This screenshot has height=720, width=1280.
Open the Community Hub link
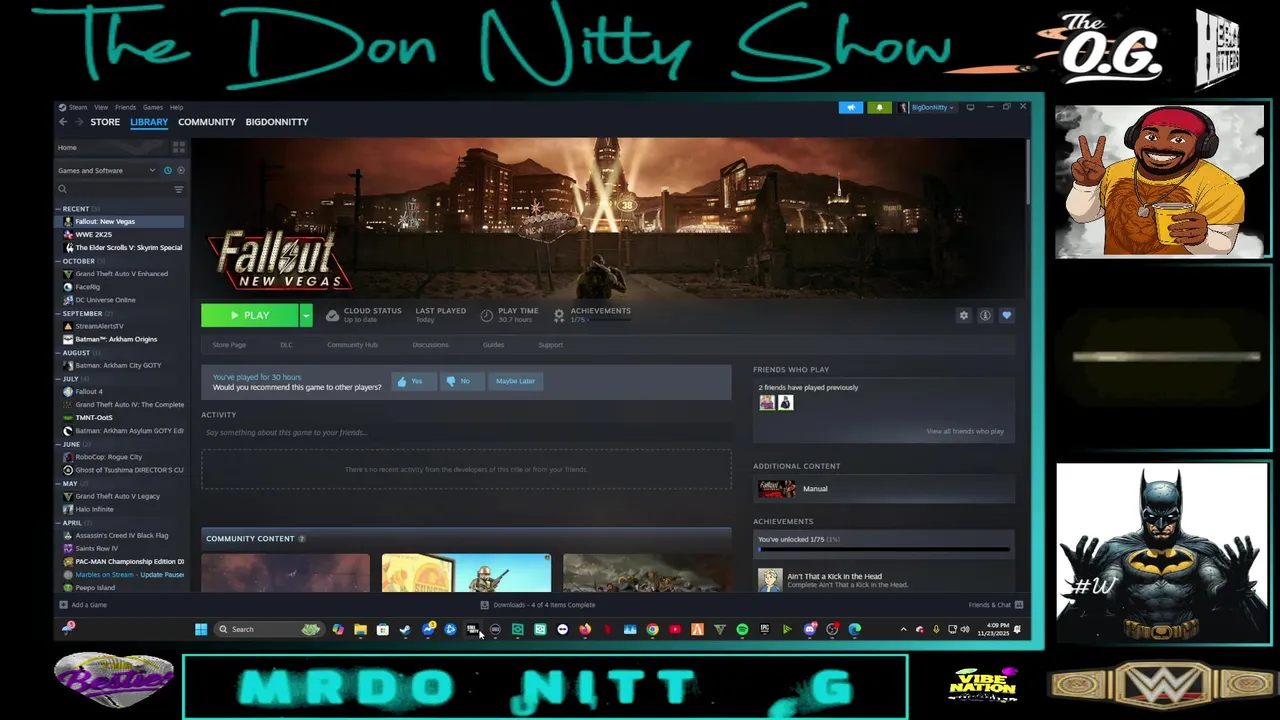[352, 345]
